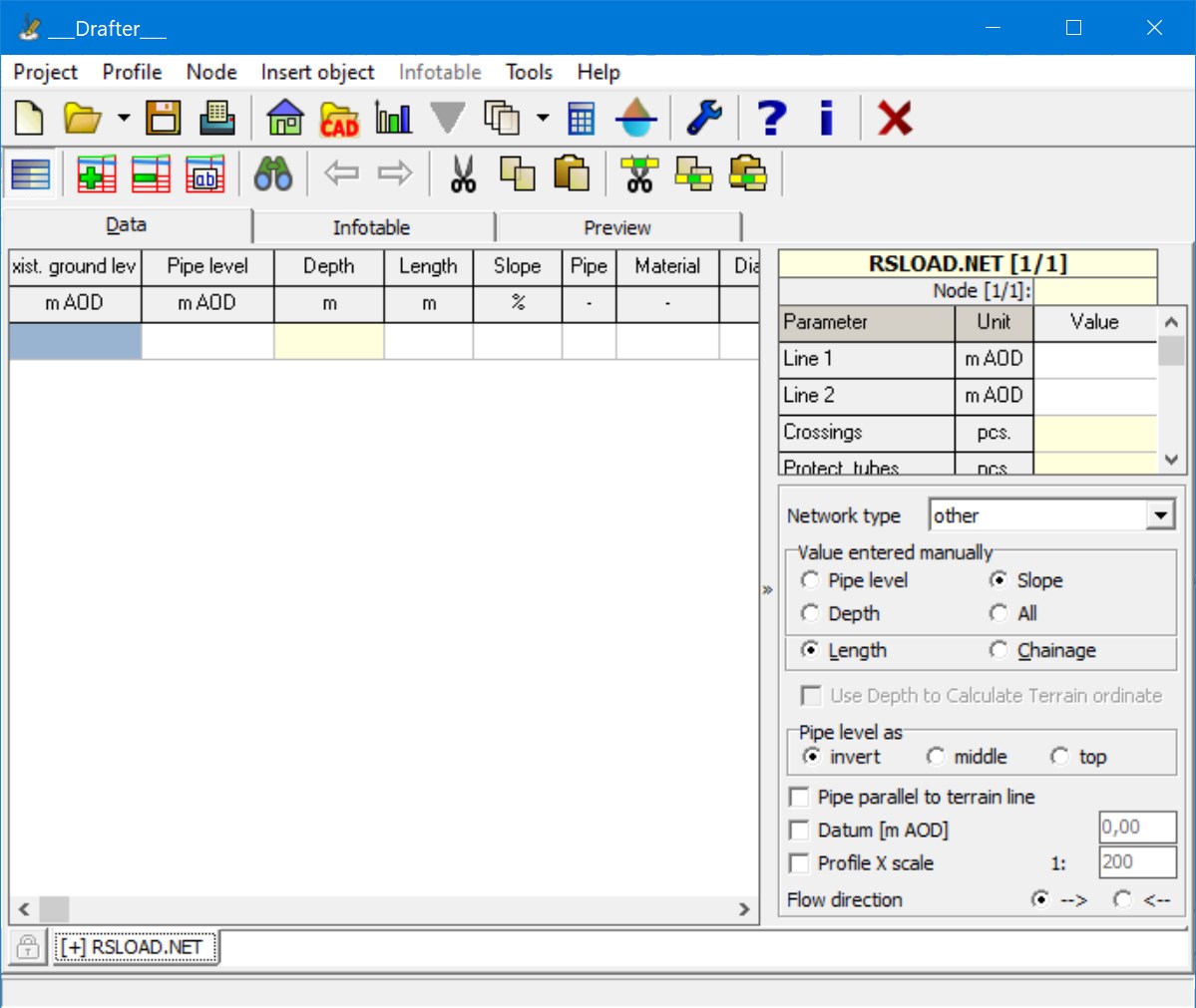Screen dimensions: 1196x1008
Task: Open the Profile menu
Action: tap(131, 72)
